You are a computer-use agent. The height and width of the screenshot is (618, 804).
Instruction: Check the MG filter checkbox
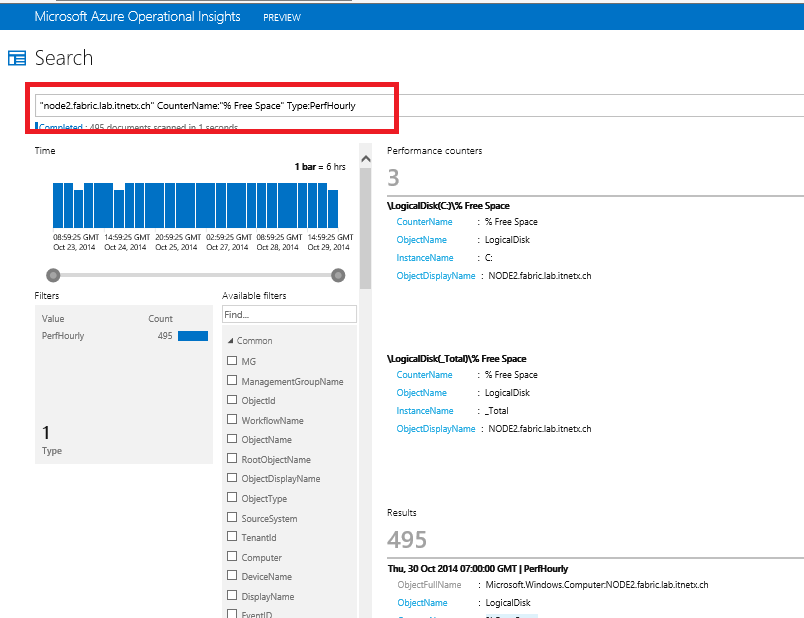click(232, 361)
